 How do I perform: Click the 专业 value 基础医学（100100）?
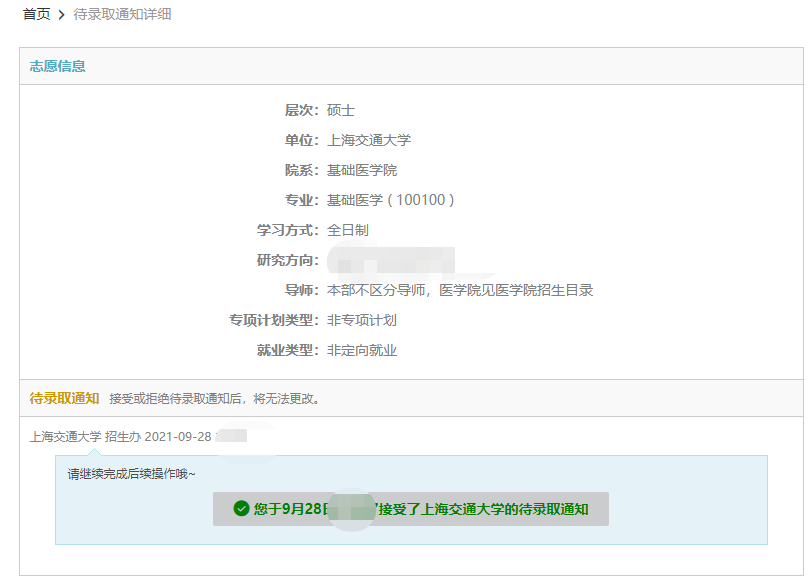click(391, 200)
